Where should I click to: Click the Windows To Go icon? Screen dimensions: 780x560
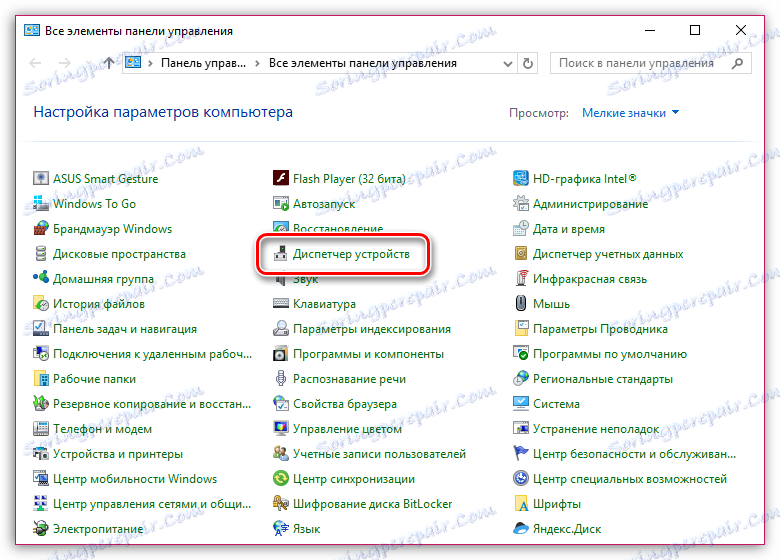click(x=40, y=203)
